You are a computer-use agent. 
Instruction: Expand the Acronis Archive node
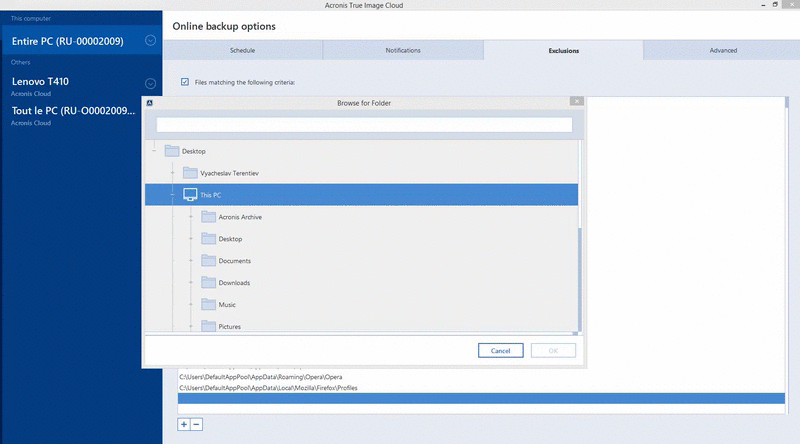[191, 217]
